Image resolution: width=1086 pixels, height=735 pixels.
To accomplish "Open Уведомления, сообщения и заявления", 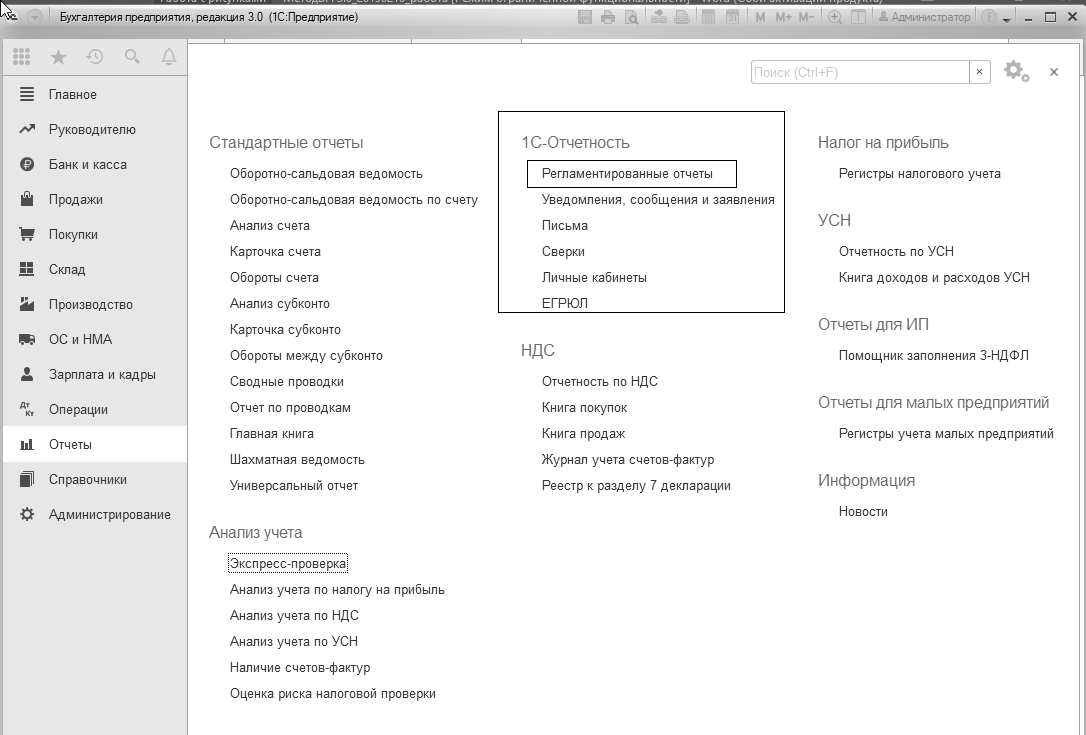I will coord(658,200).
